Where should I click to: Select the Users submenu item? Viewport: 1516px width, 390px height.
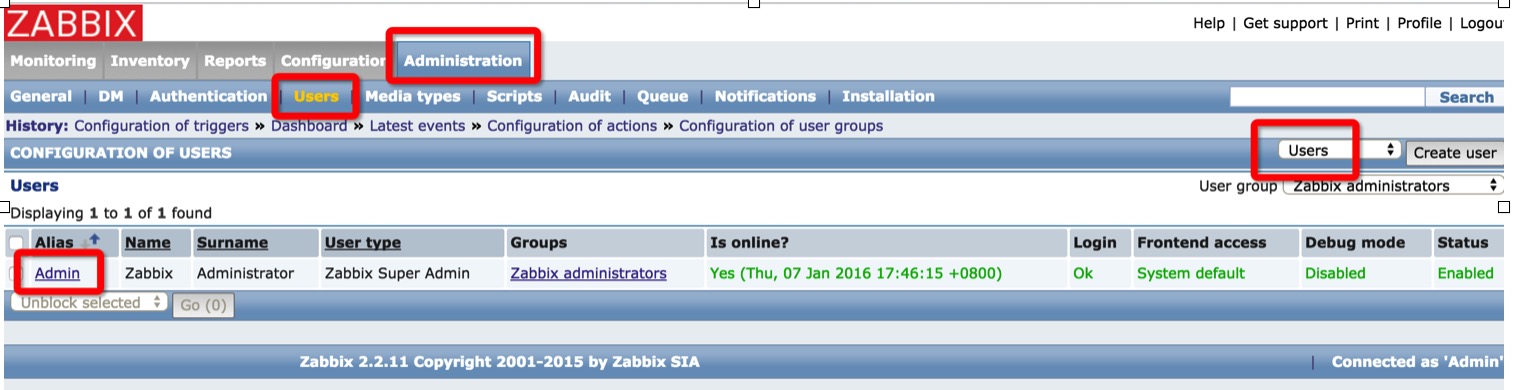[x=316, y=97]
